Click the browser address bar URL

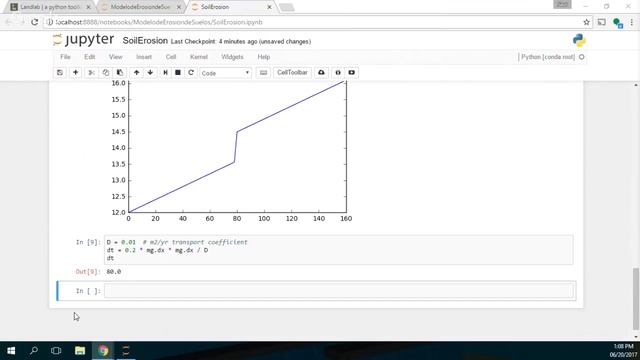click(x=159, y=22)
